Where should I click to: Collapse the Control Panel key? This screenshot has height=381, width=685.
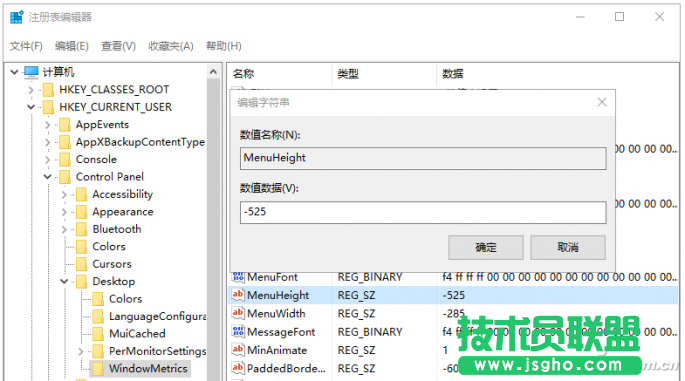click(x=48, y=177)
